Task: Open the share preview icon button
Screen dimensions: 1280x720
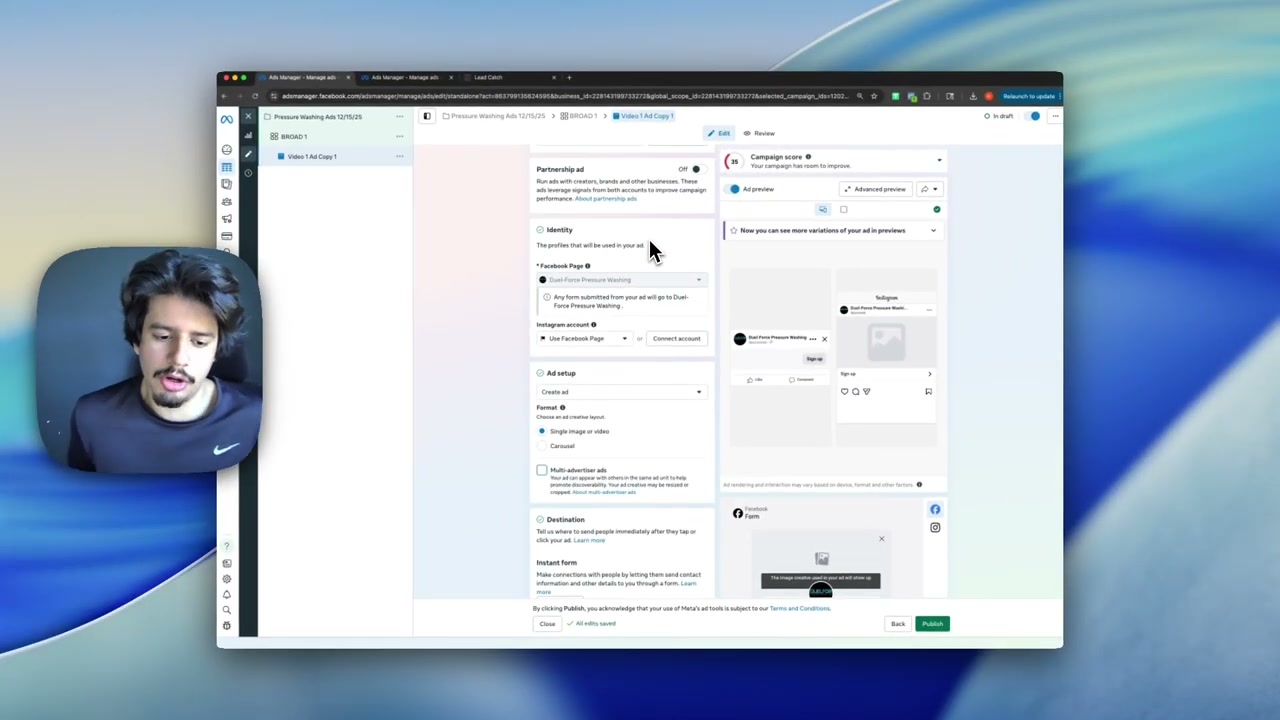Action: (929, 189)
